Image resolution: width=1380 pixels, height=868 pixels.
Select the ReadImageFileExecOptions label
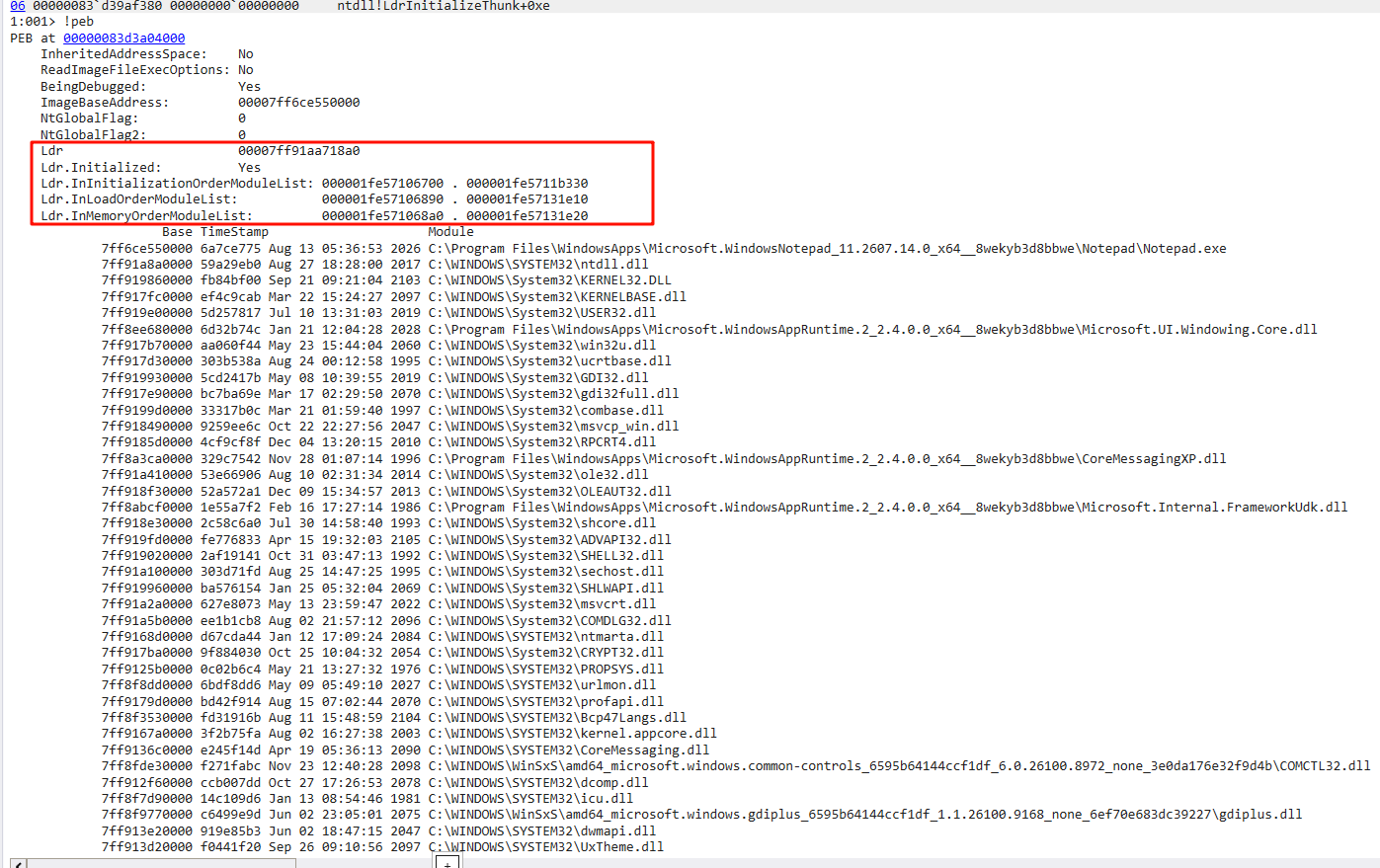point(134,70)
